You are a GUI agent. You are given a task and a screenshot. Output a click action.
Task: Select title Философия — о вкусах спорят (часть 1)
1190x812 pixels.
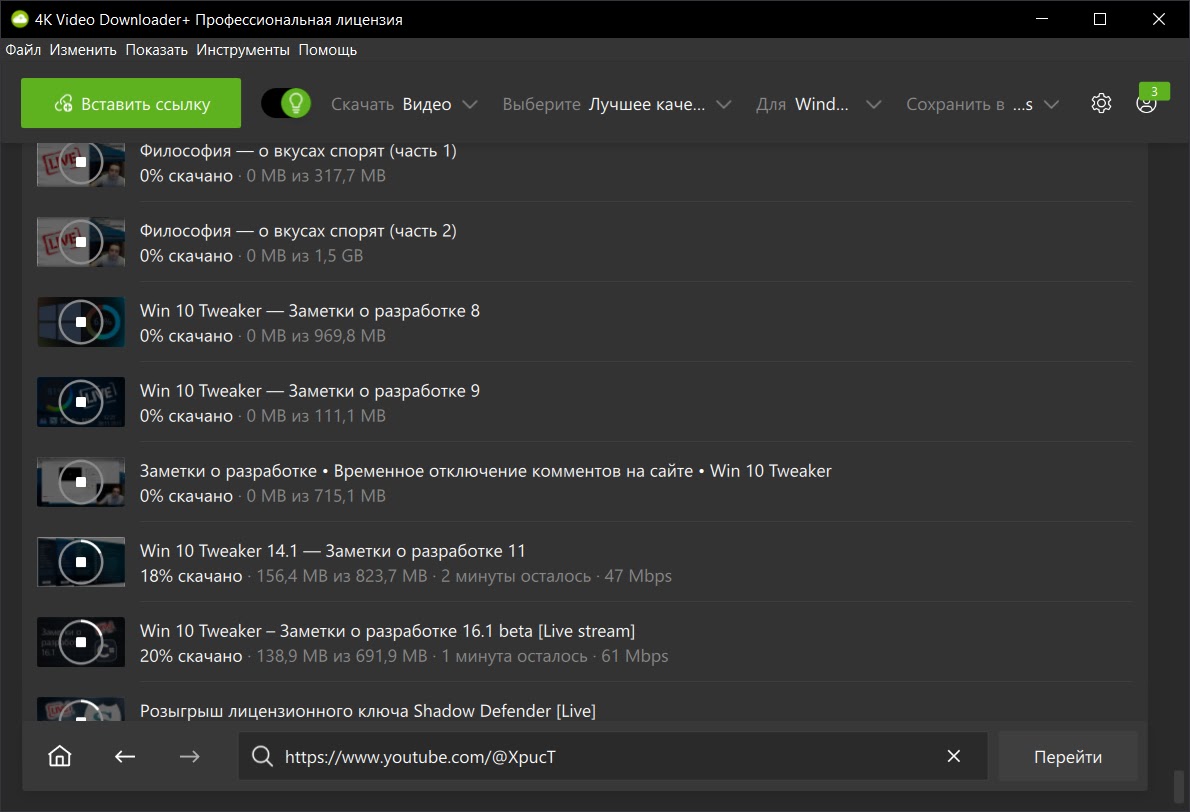(298, 151)
